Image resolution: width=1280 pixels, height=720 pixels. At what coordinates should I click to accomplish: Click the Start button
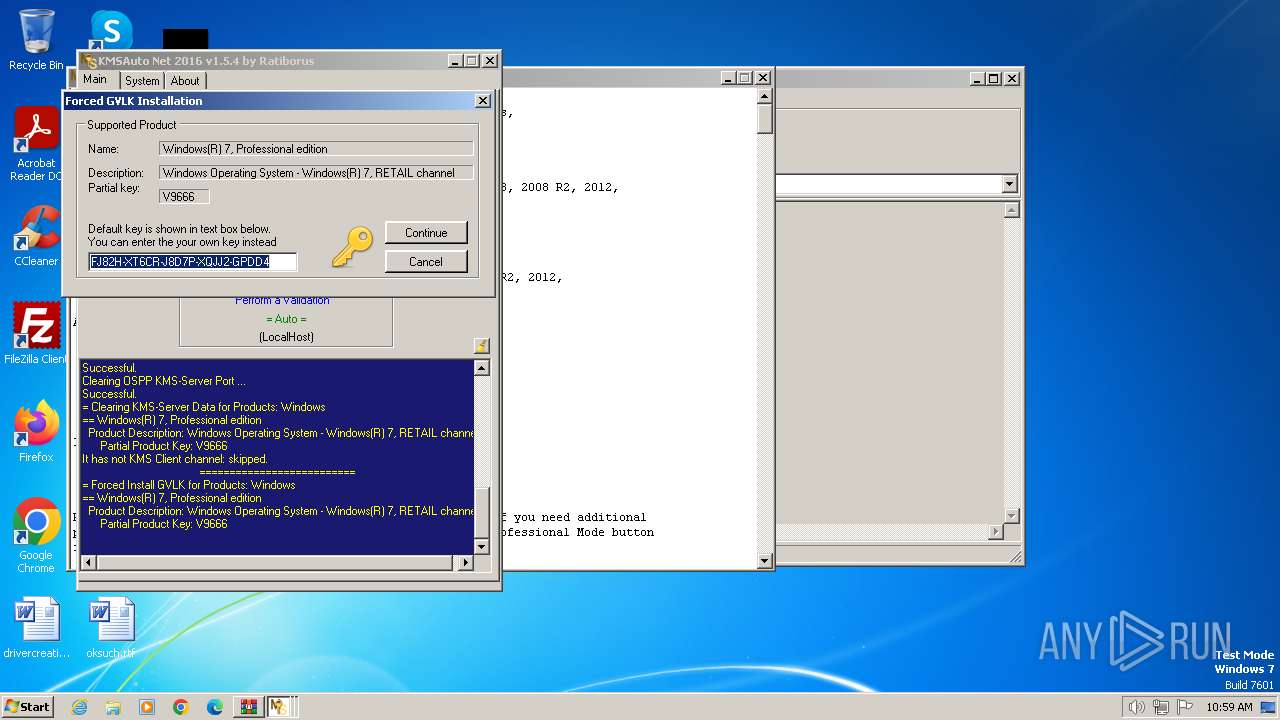(28, 707)
